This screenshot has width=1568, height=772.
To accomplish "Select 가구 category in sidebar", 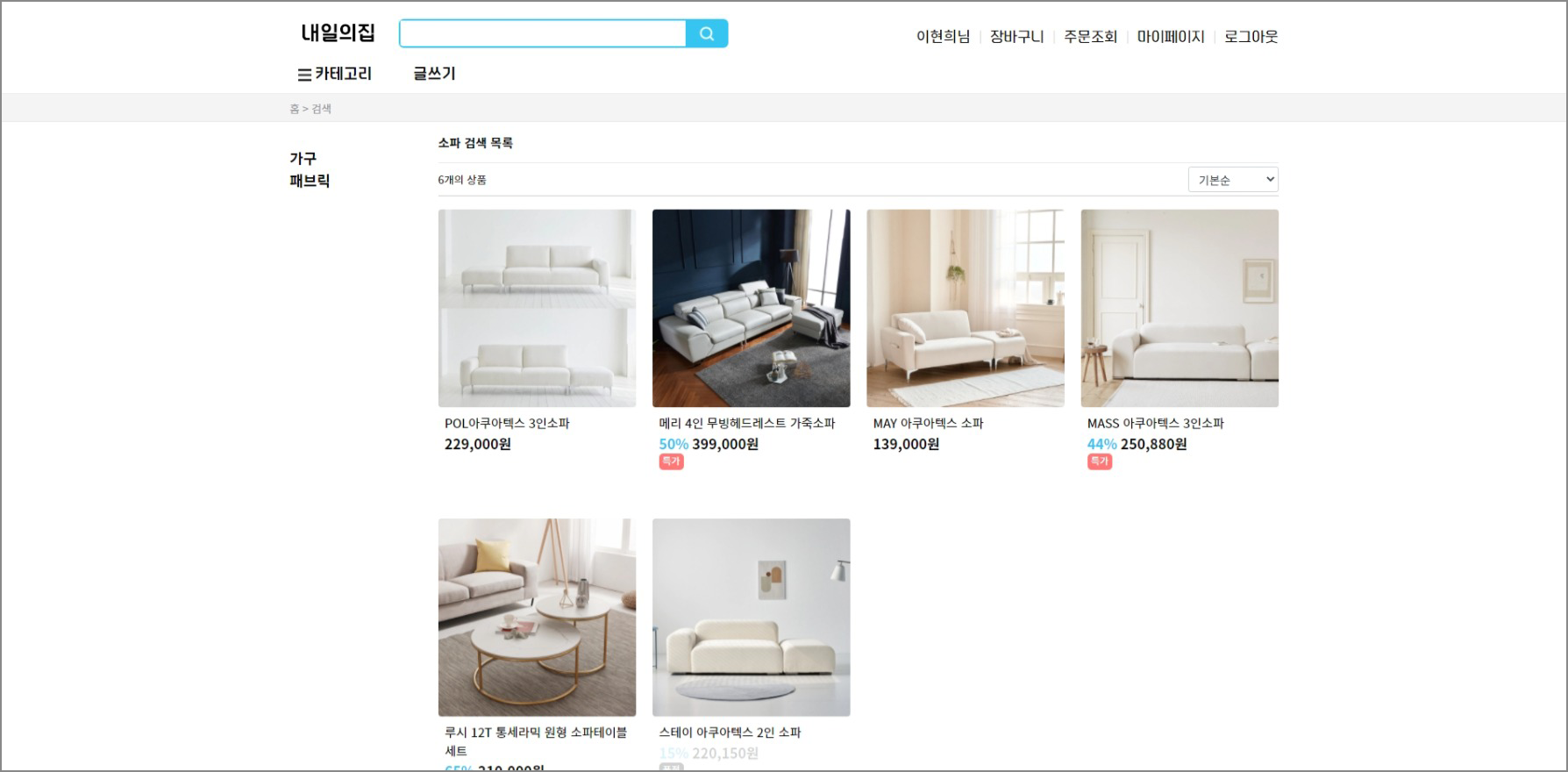I will (303, 158).
